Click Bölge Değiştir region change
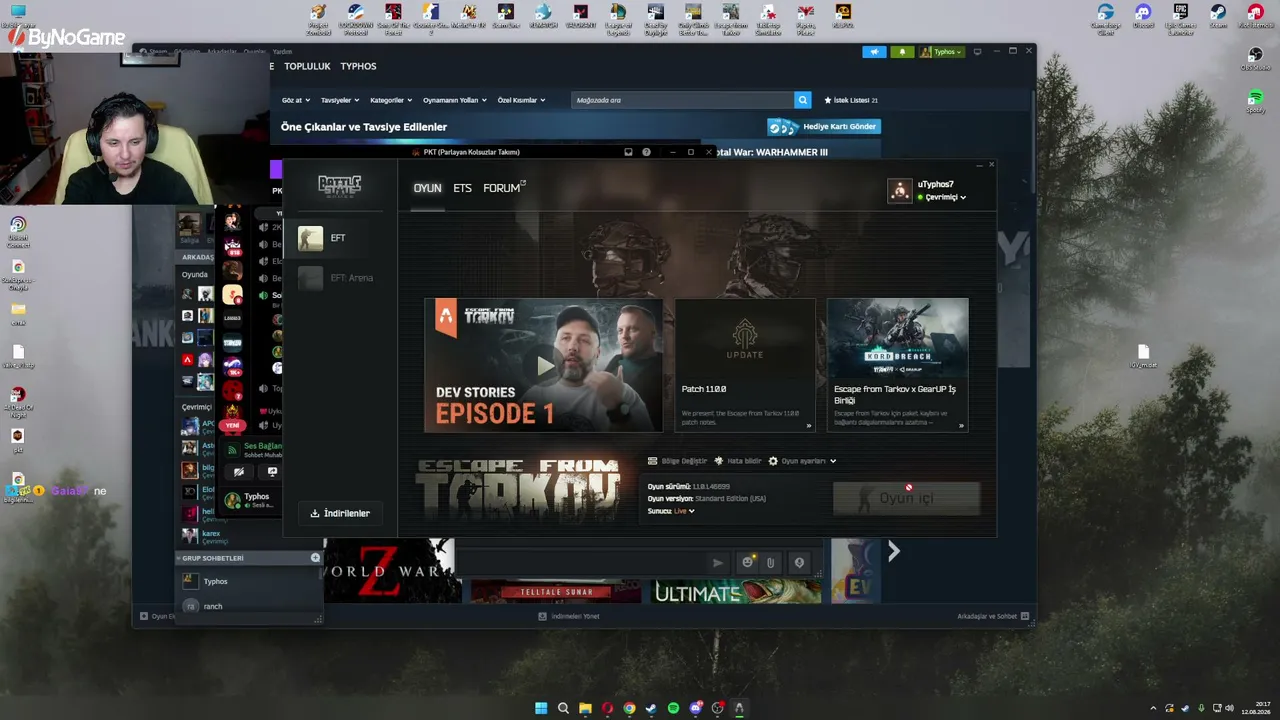Screen dimensions: 1280x720 click(x=677, y=461)
